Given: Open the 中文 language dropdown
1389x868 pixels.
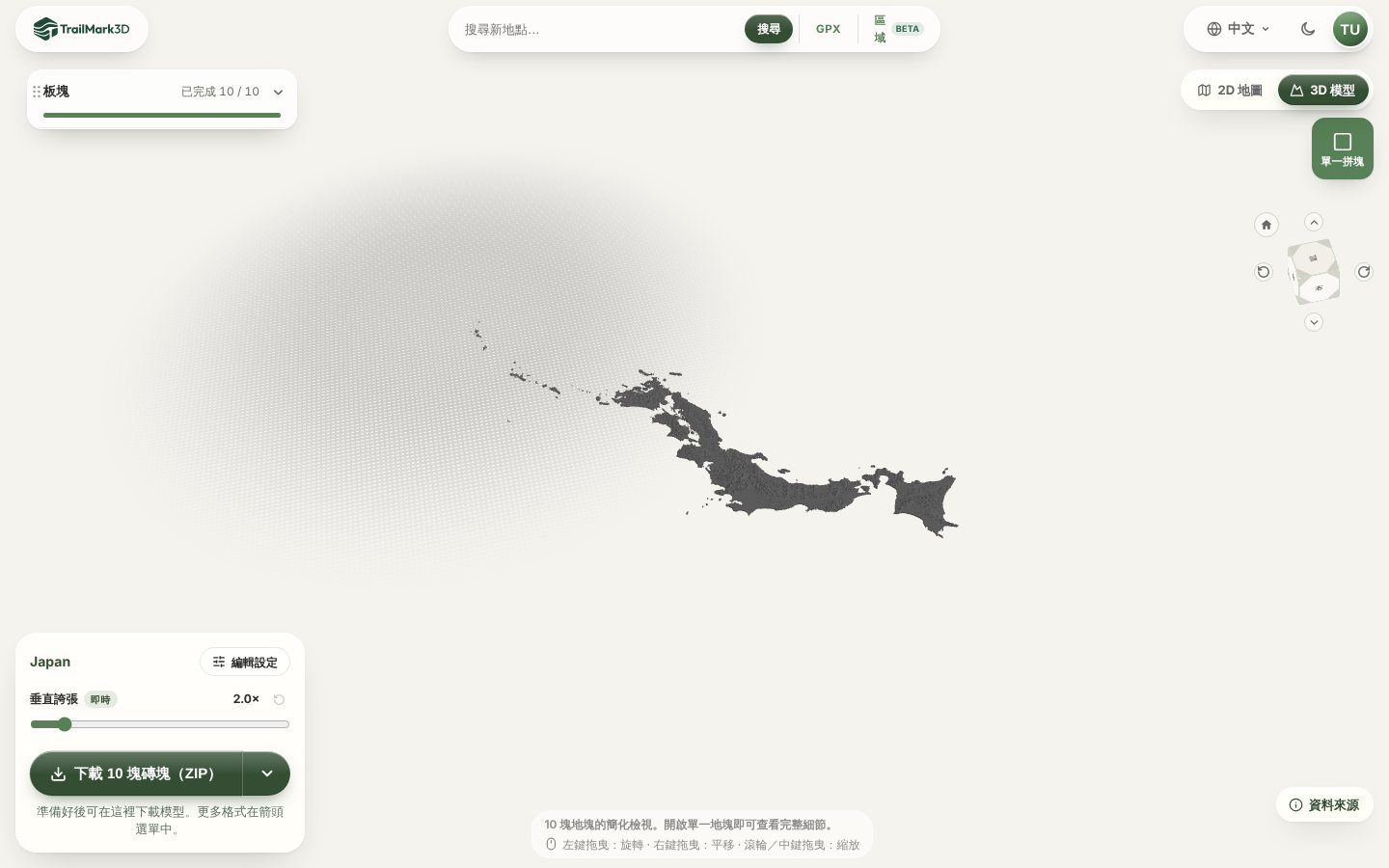Looking at the screenshot, I should [1239, 29].
